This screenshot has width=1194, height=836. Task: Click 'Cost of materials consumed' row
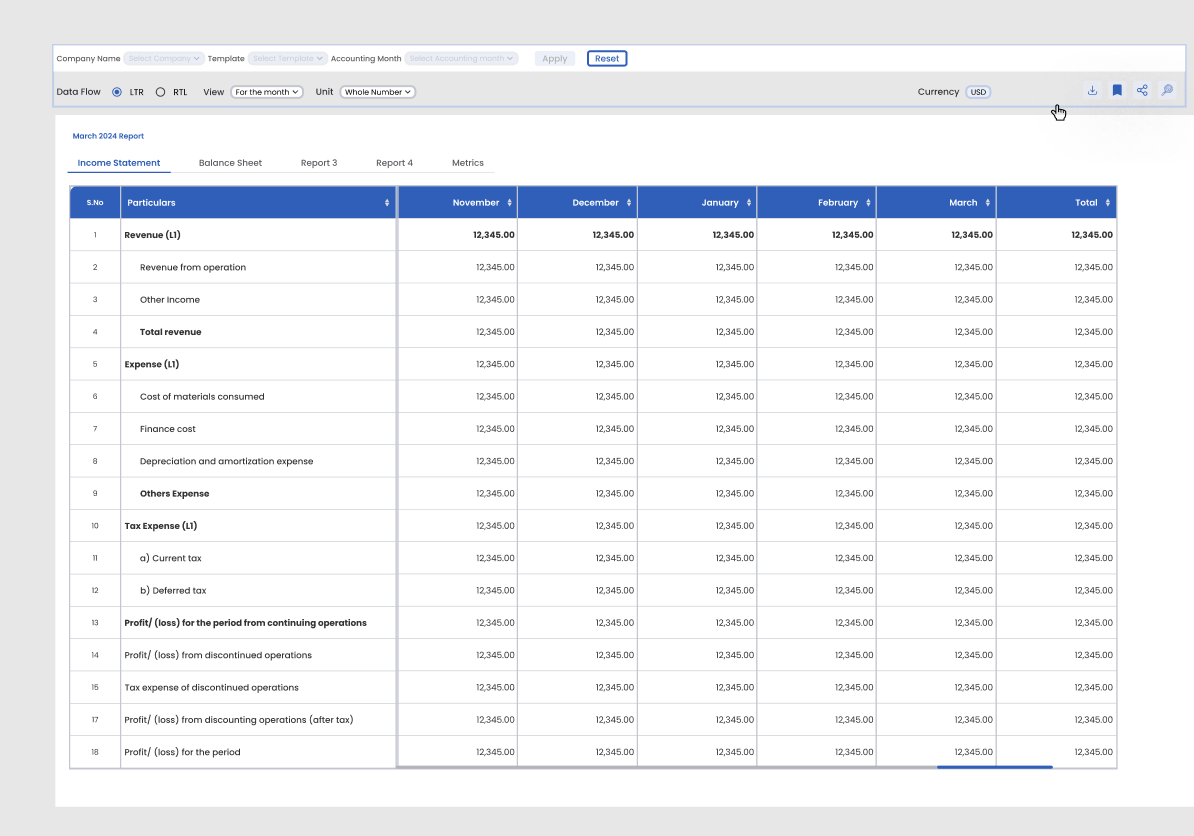pos(202,397)
